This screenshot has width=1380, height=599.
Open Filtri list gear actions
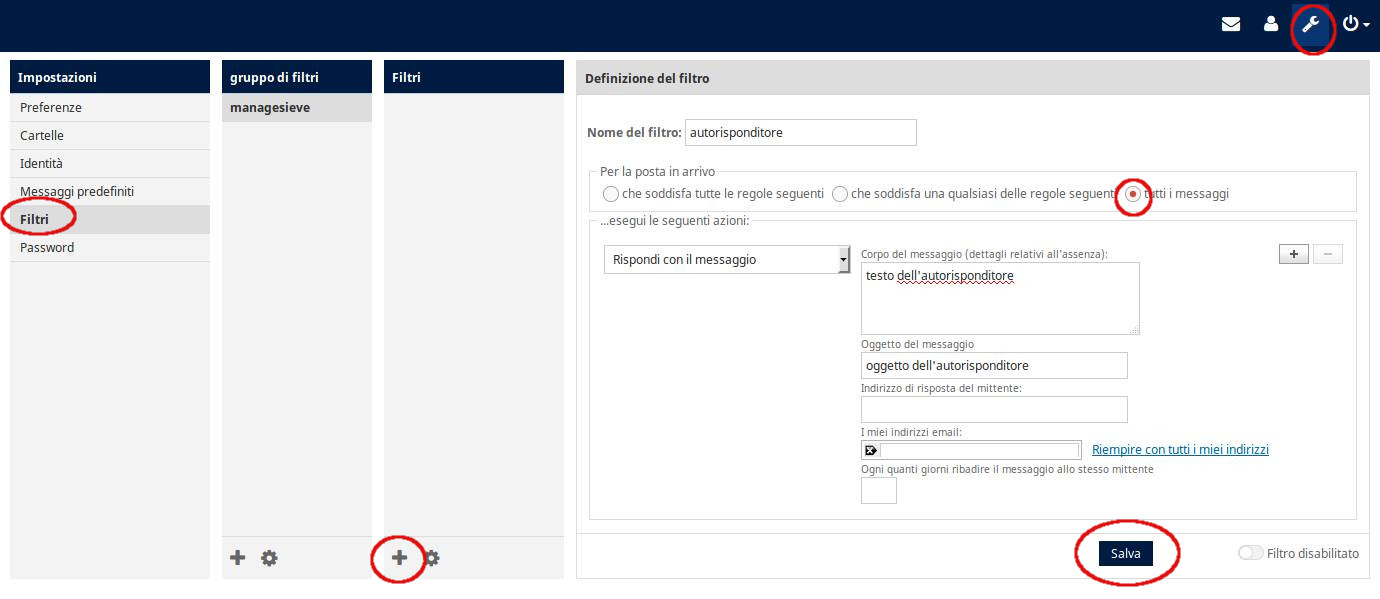(431, 558)
